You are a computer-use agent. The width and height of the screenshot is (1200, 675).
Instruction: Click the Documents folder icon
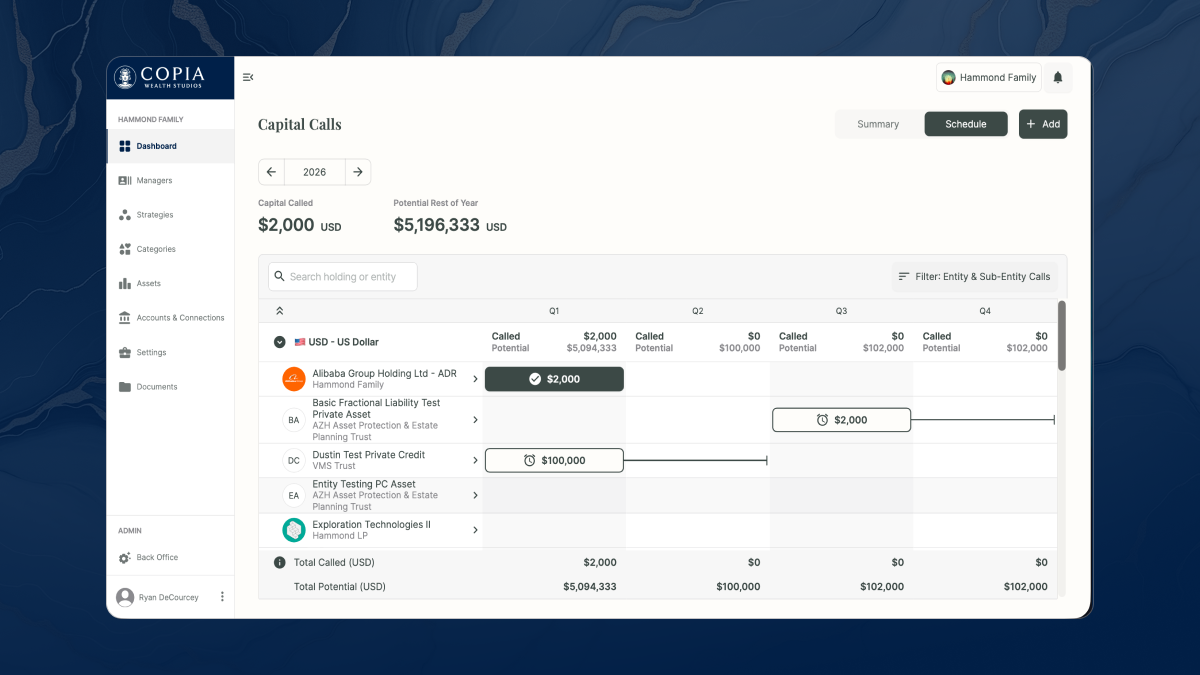(125, 387)
